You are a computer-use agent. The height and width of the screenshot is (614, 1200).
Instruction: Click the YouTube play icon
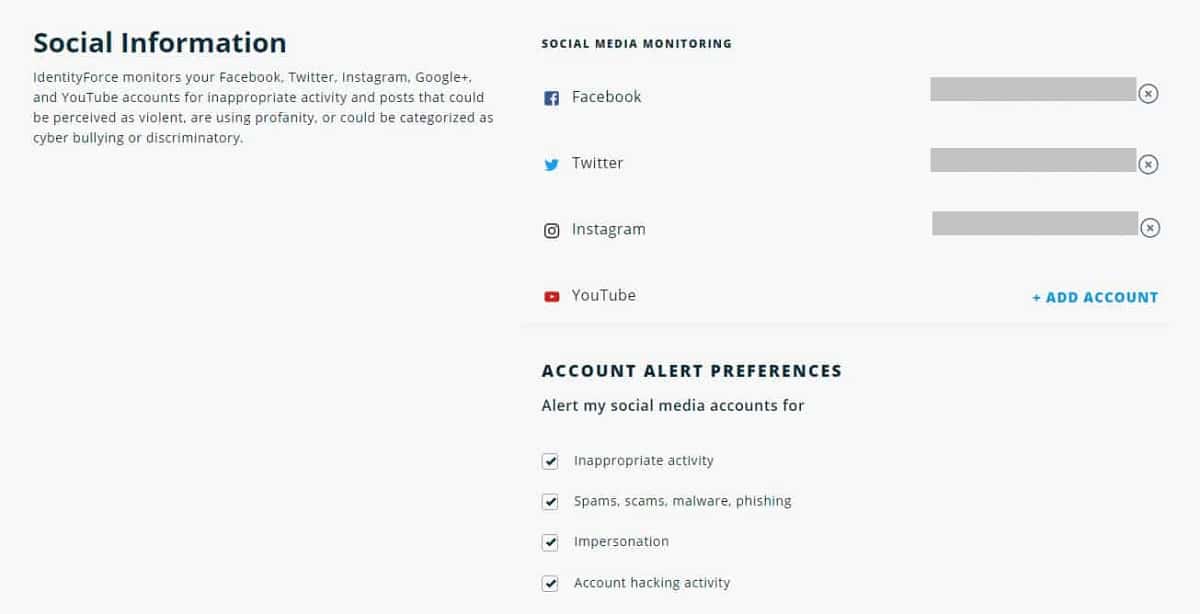(x=551, y=297)
